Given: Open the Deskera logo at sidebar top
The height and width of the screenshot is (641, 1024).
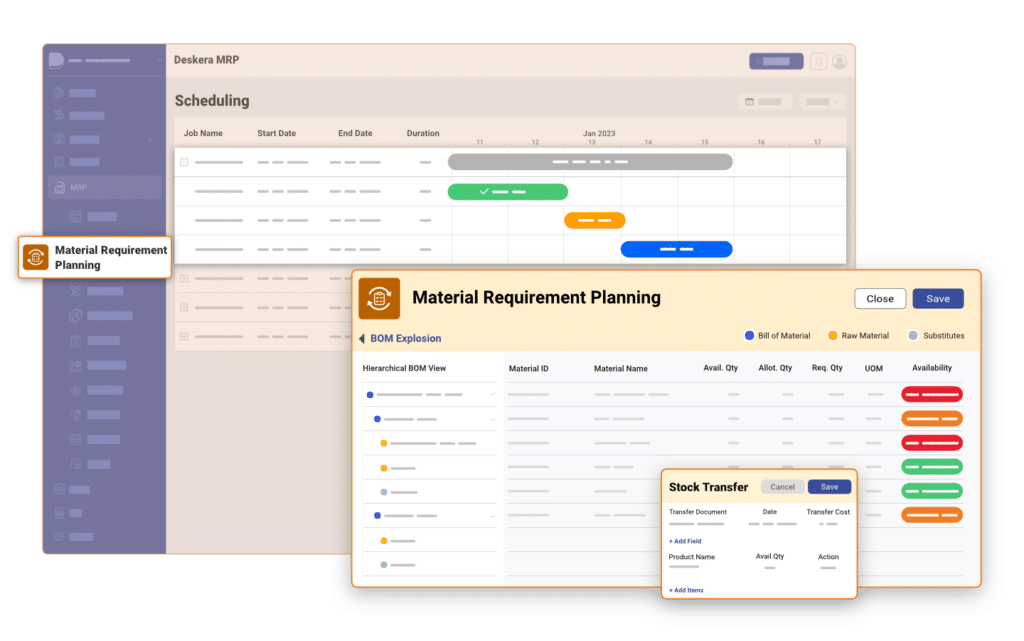Looking at the screenshot, I should pos(55,61).
